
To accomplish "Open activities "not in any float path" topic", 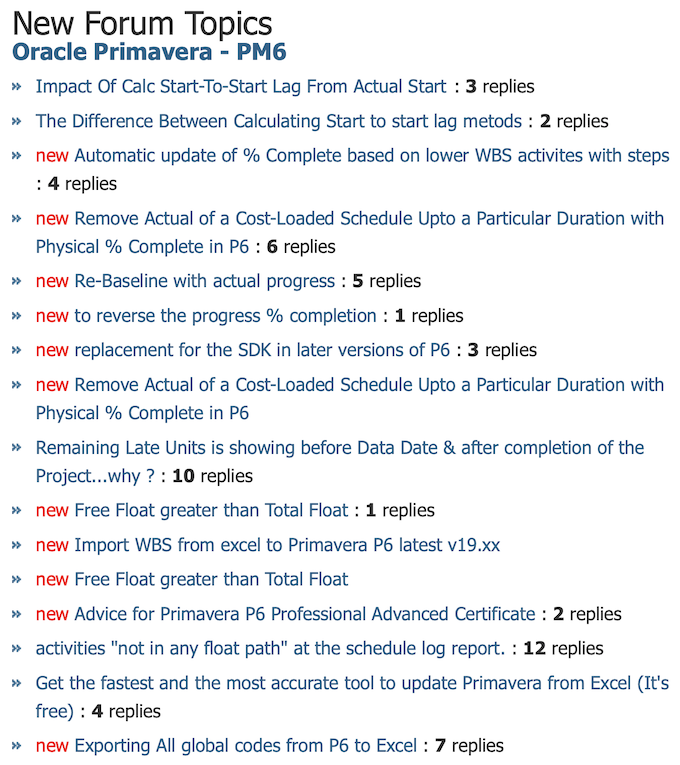I will (271, 649).
